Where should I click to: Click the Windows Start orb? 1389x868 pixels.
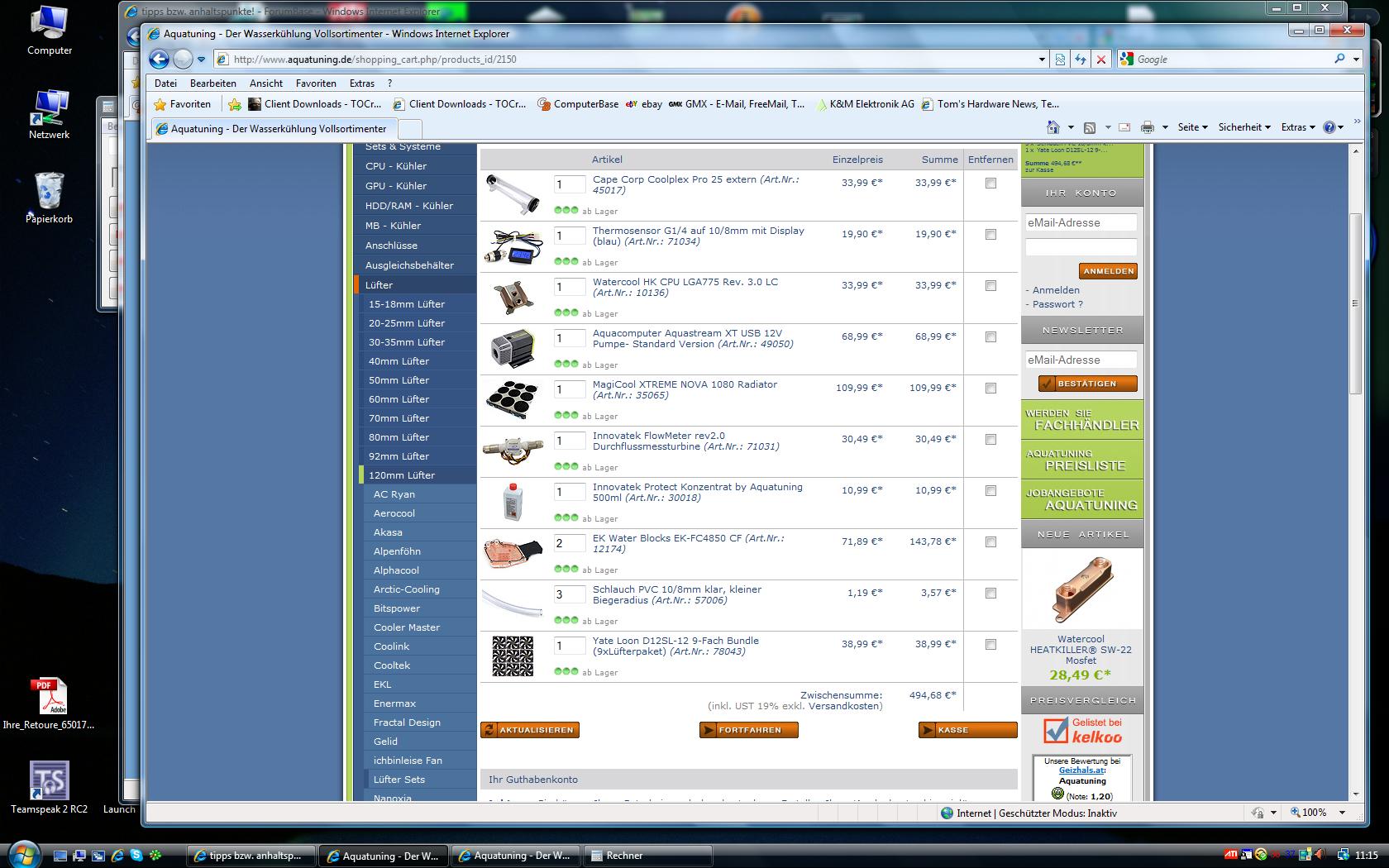point(23,853)
